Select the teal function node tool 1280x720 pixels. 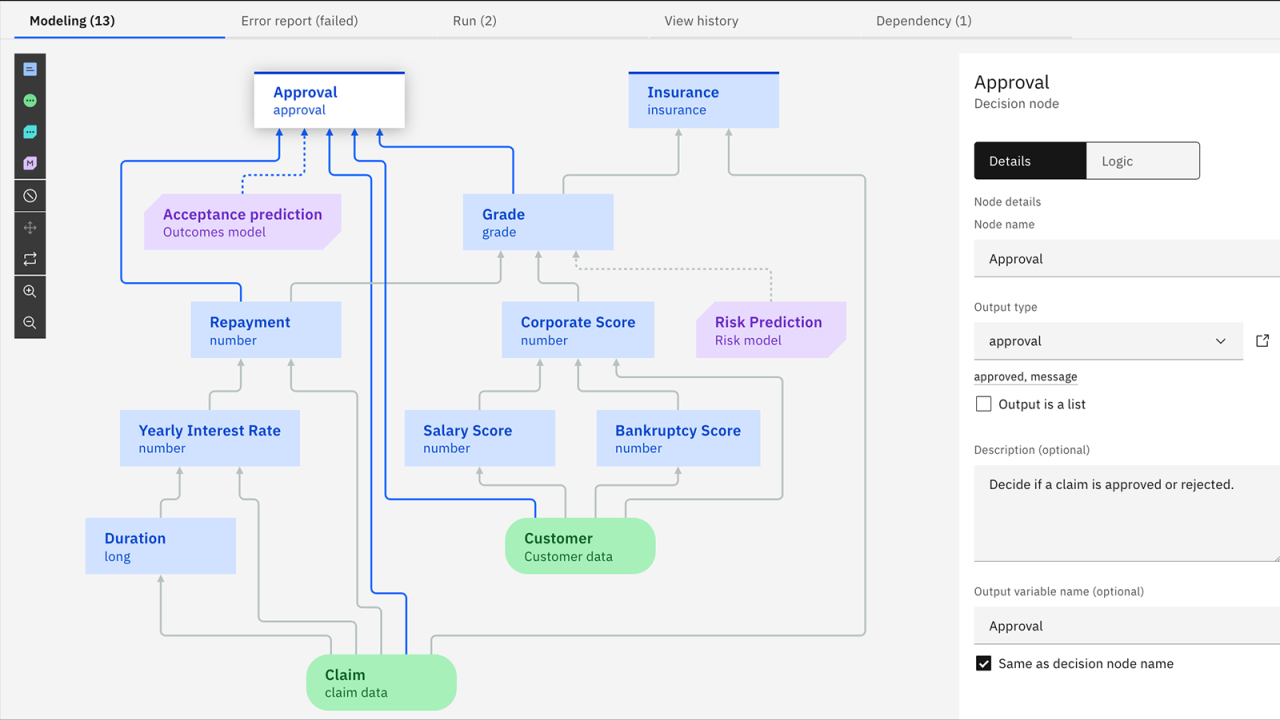pos(29,131)
